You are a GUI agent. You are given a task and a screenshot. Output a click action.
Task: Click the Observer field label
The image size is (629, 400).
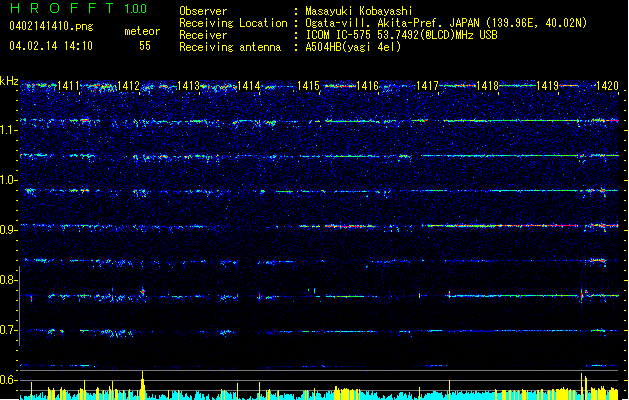[x=203, y=11]
